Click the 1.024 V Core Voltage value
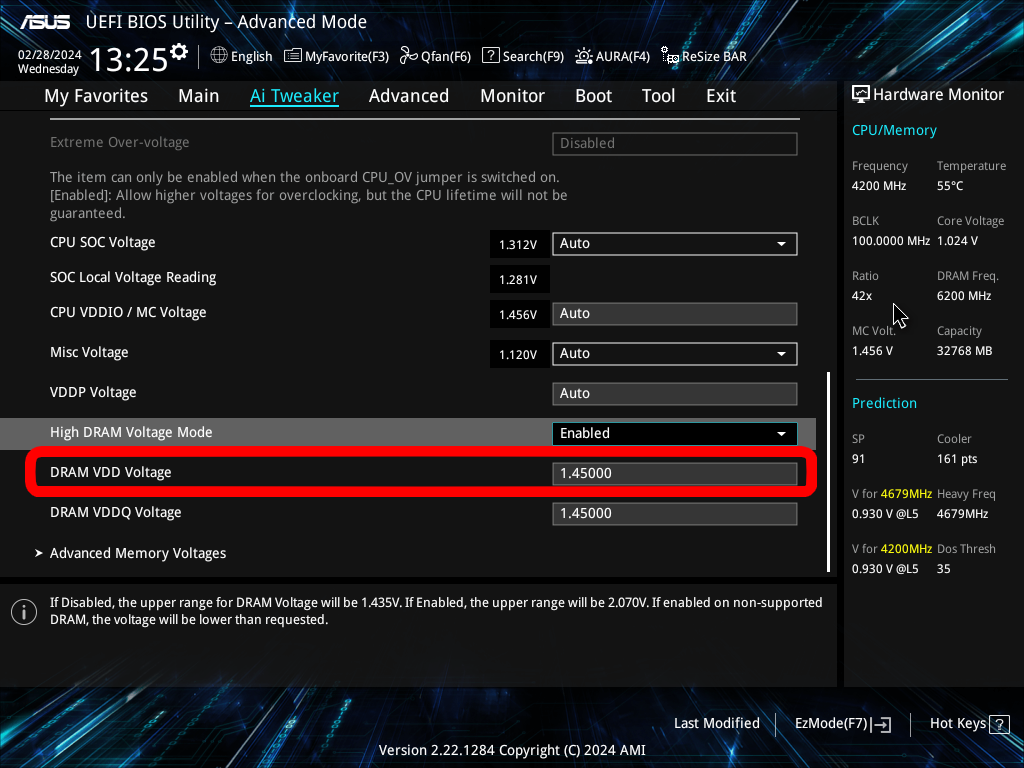This screenshot has width=1024, height=768. (957, 241)
